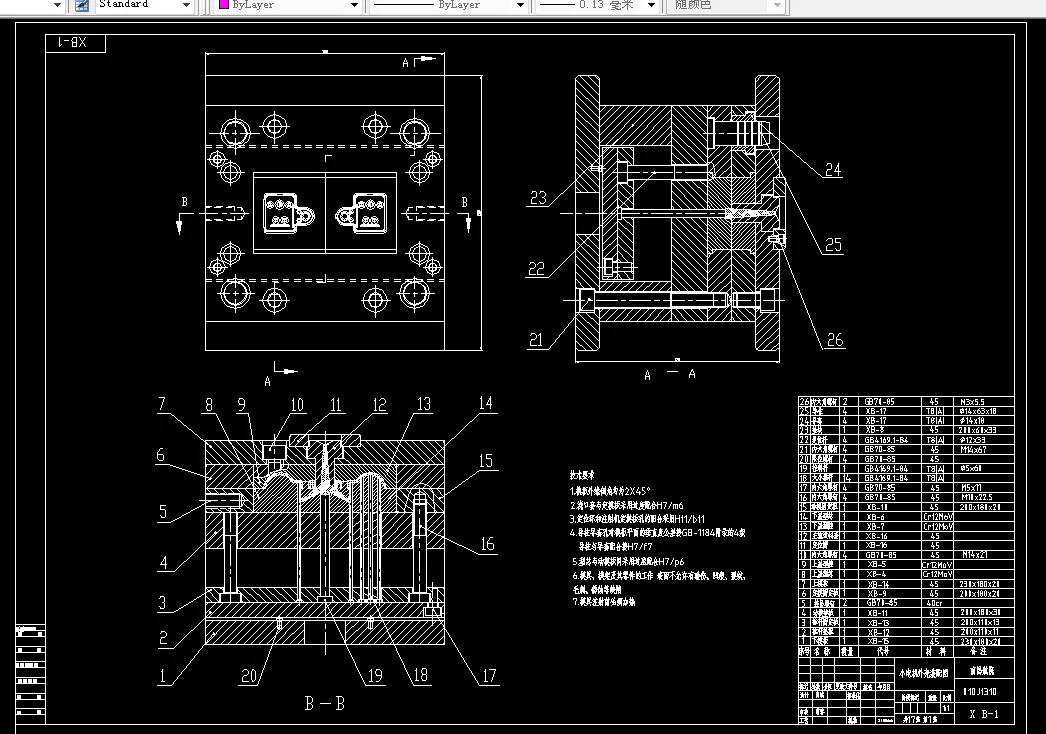Click the X B-1 drawing number in title block
Image resolution: width=1046 pixels, height=734 pixels.
tap(983, 714)
